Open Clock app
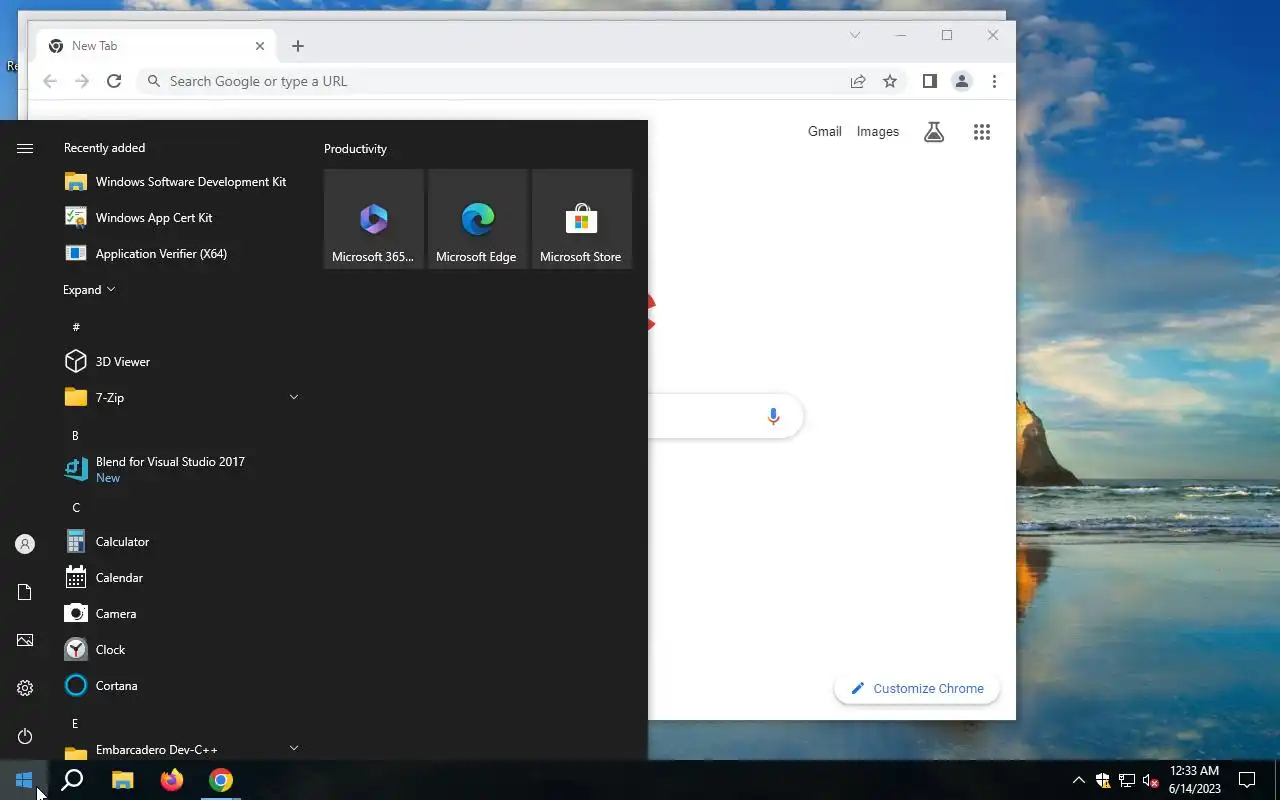The width and height of the screenshot is (1280, 800). (x=182, y=650)
